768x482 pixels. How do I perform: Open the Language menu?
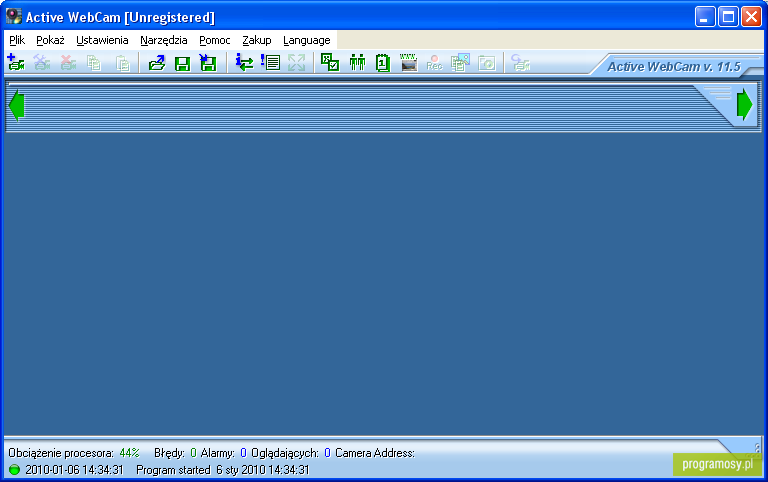(x=307, y=40)
